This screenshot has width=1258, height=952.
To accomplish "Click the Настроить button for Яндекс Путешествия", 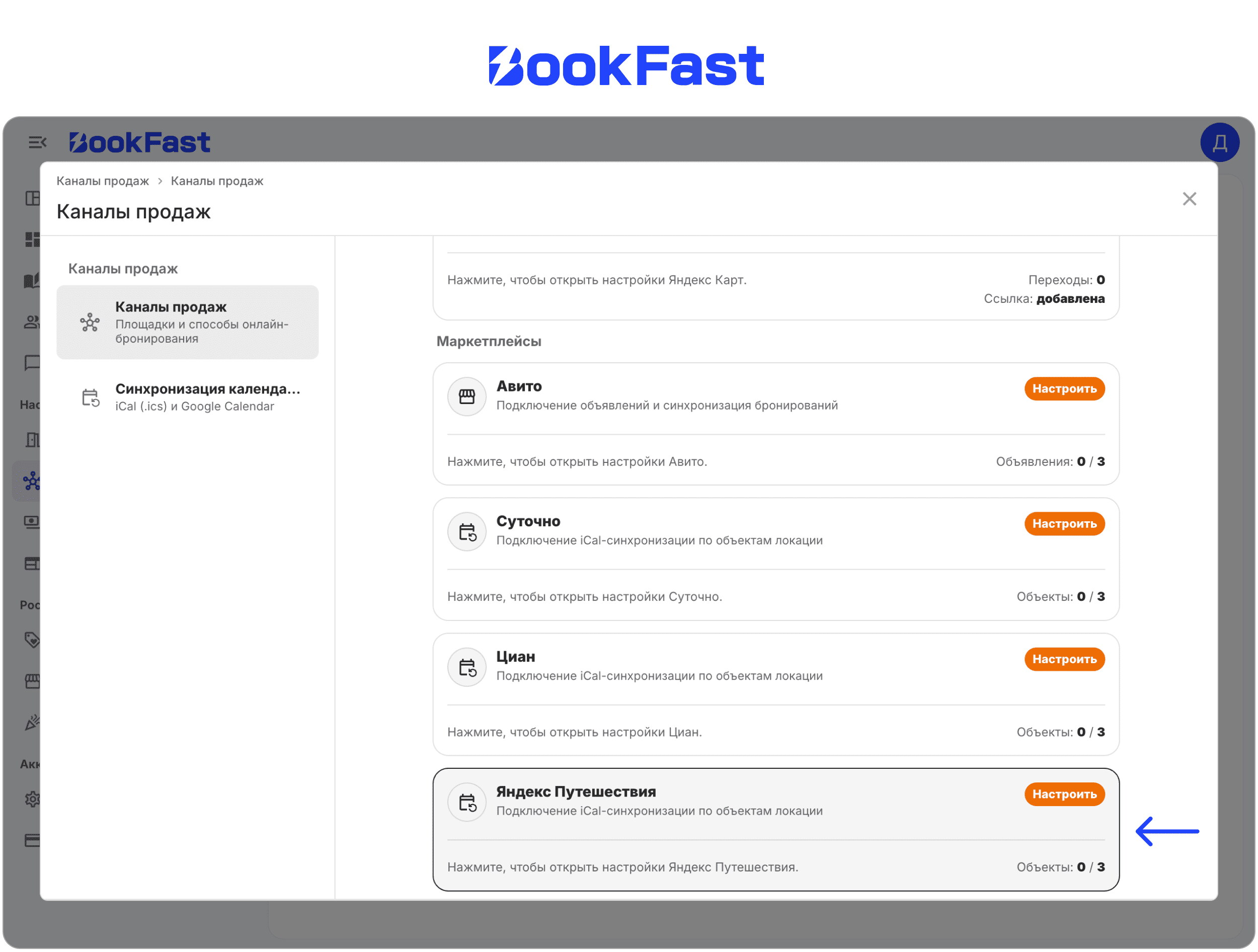I will point(1064,794).
